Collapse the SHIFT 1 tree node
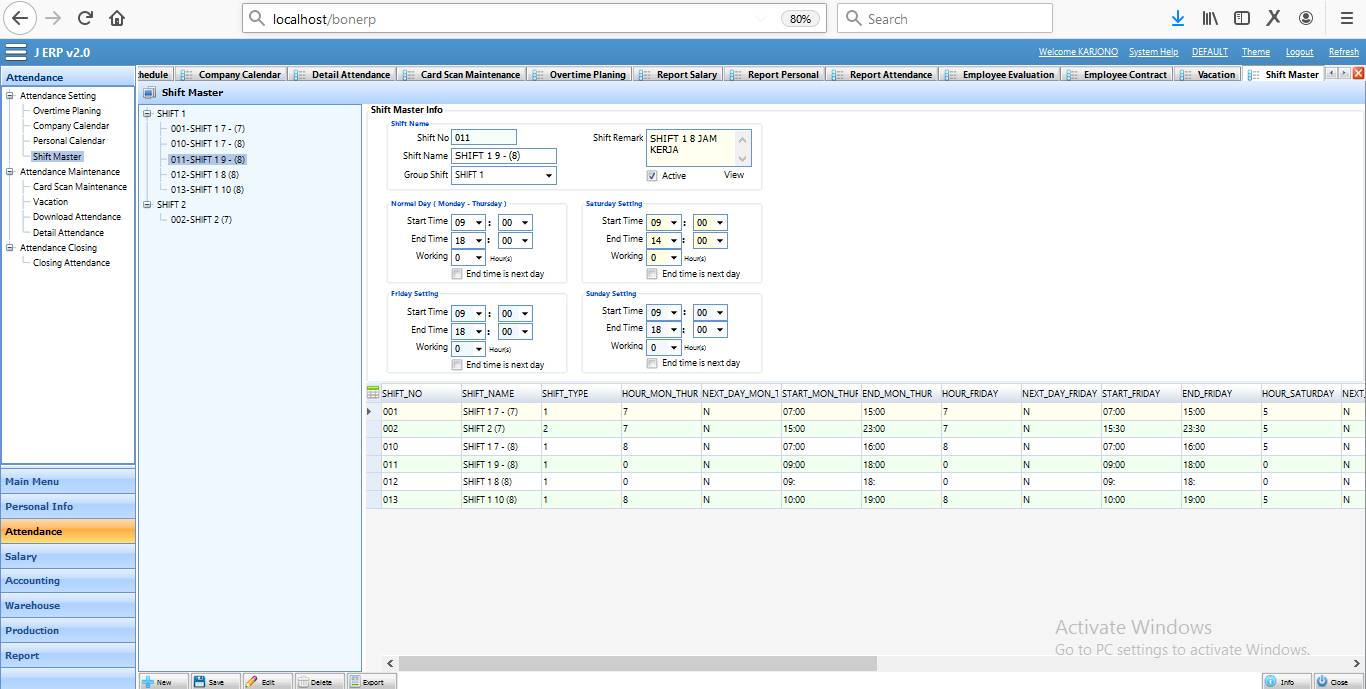The height and width of the screenshot is (689, 1366). [x=147, y=114]
